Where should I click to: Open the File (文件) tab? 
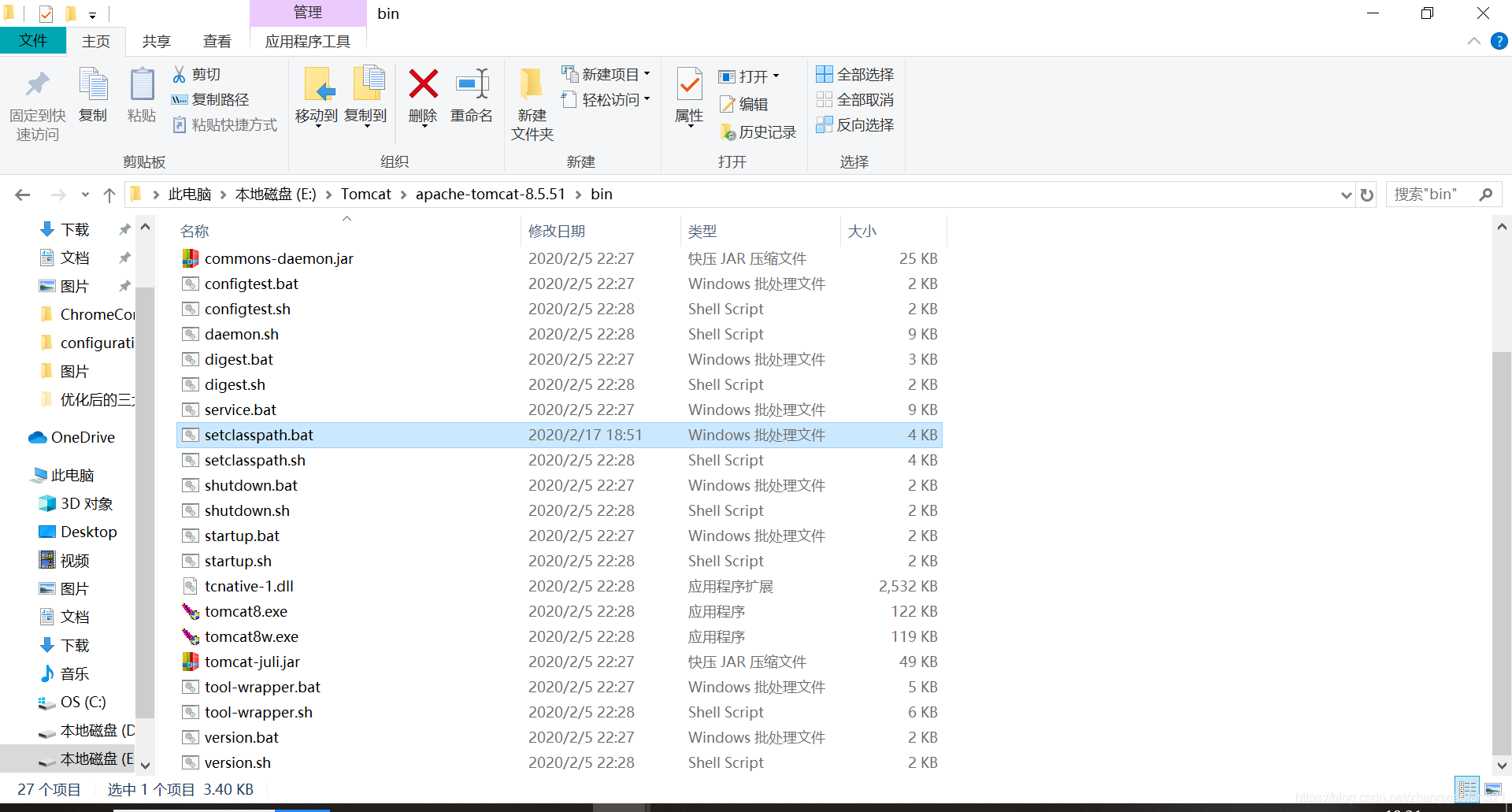tap(32, 40)
